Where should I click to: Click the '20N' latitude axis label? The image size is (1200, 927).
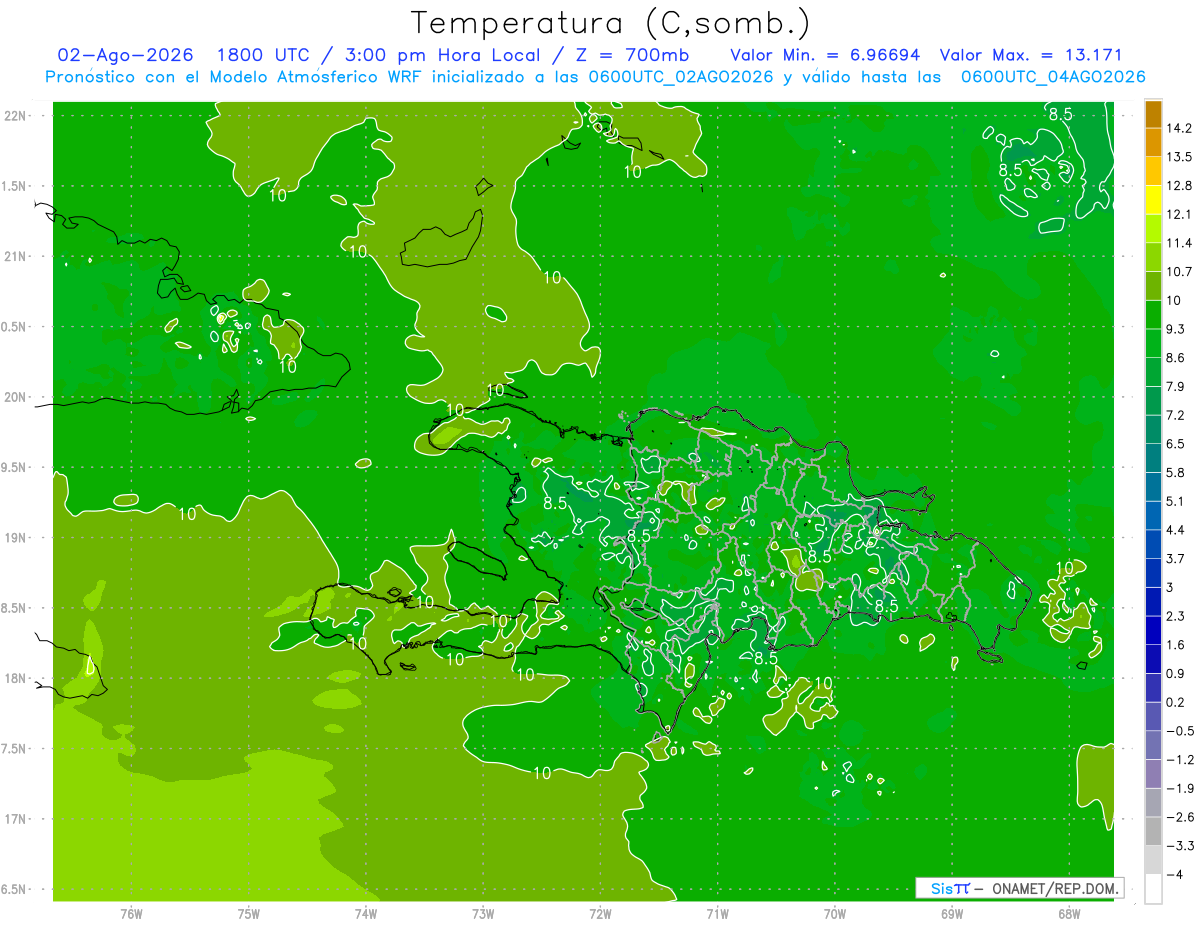tap(17, 397)
